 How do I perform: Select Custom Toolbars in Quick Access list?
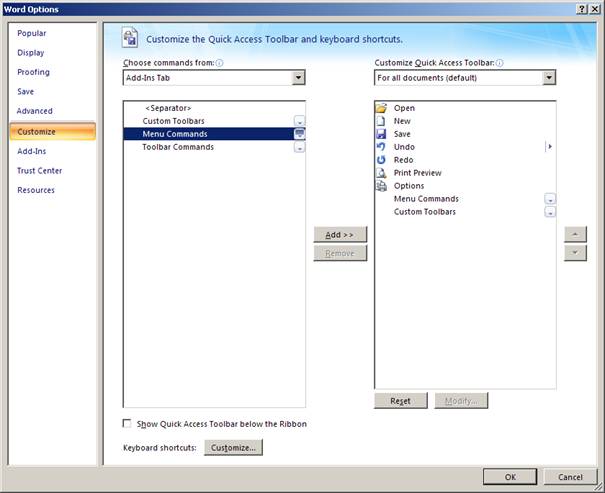tap(465, 212)
